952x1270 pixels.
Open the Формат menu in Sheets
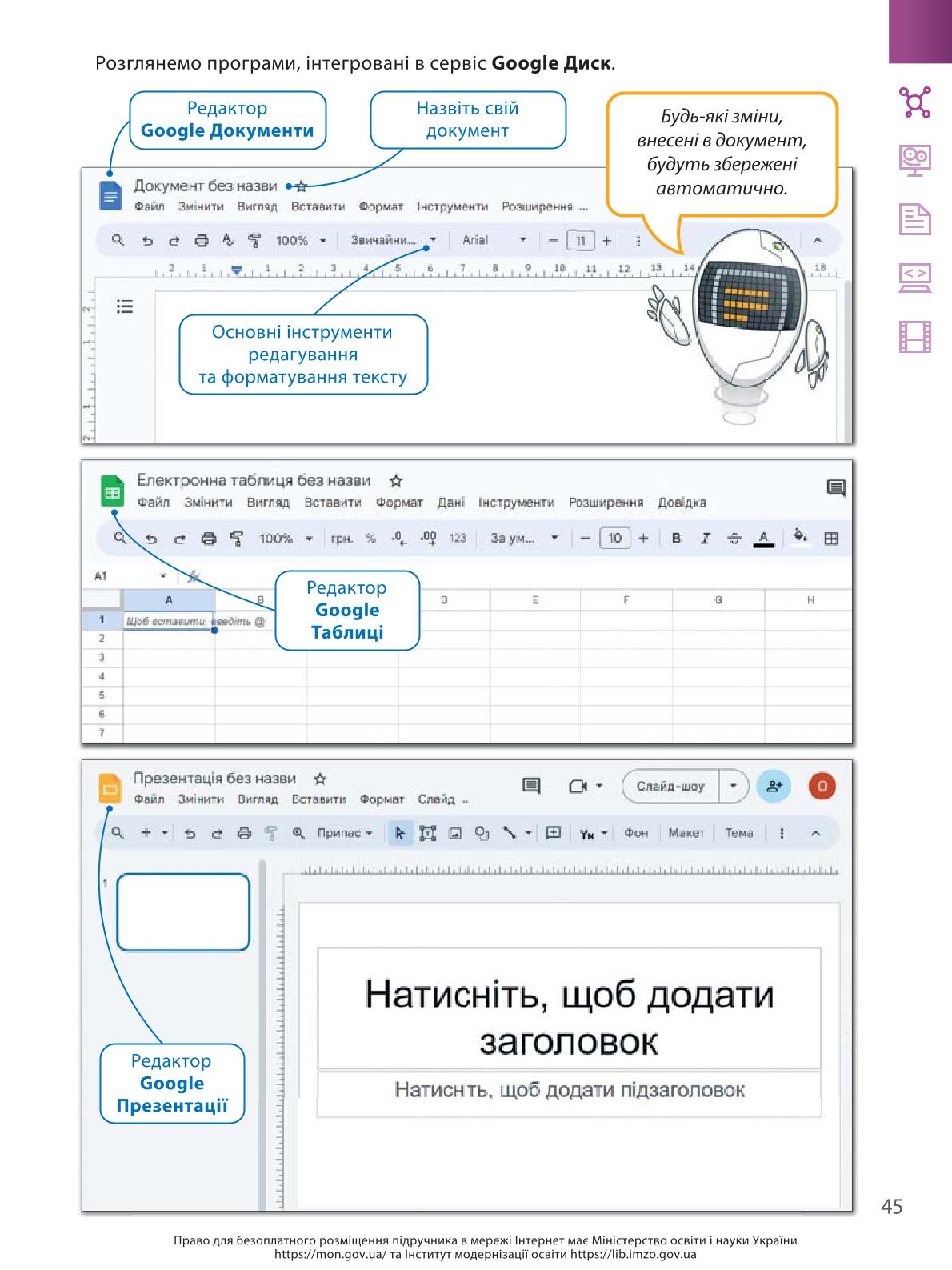398,503
